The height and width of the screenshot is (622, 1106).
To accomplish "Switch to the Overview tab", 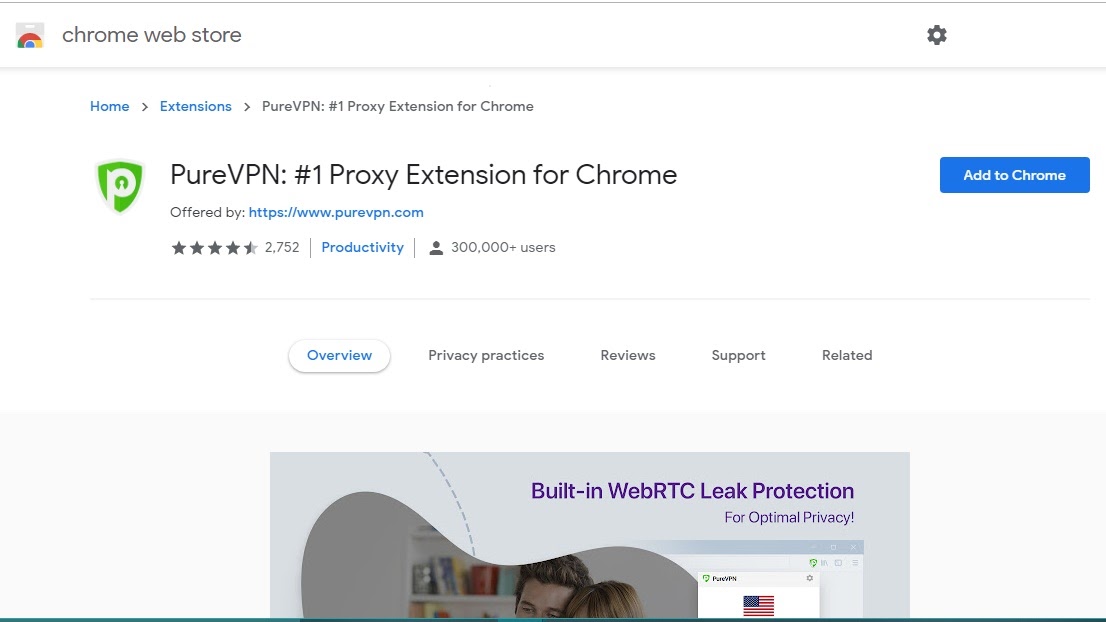I will (x=339, y=355).
